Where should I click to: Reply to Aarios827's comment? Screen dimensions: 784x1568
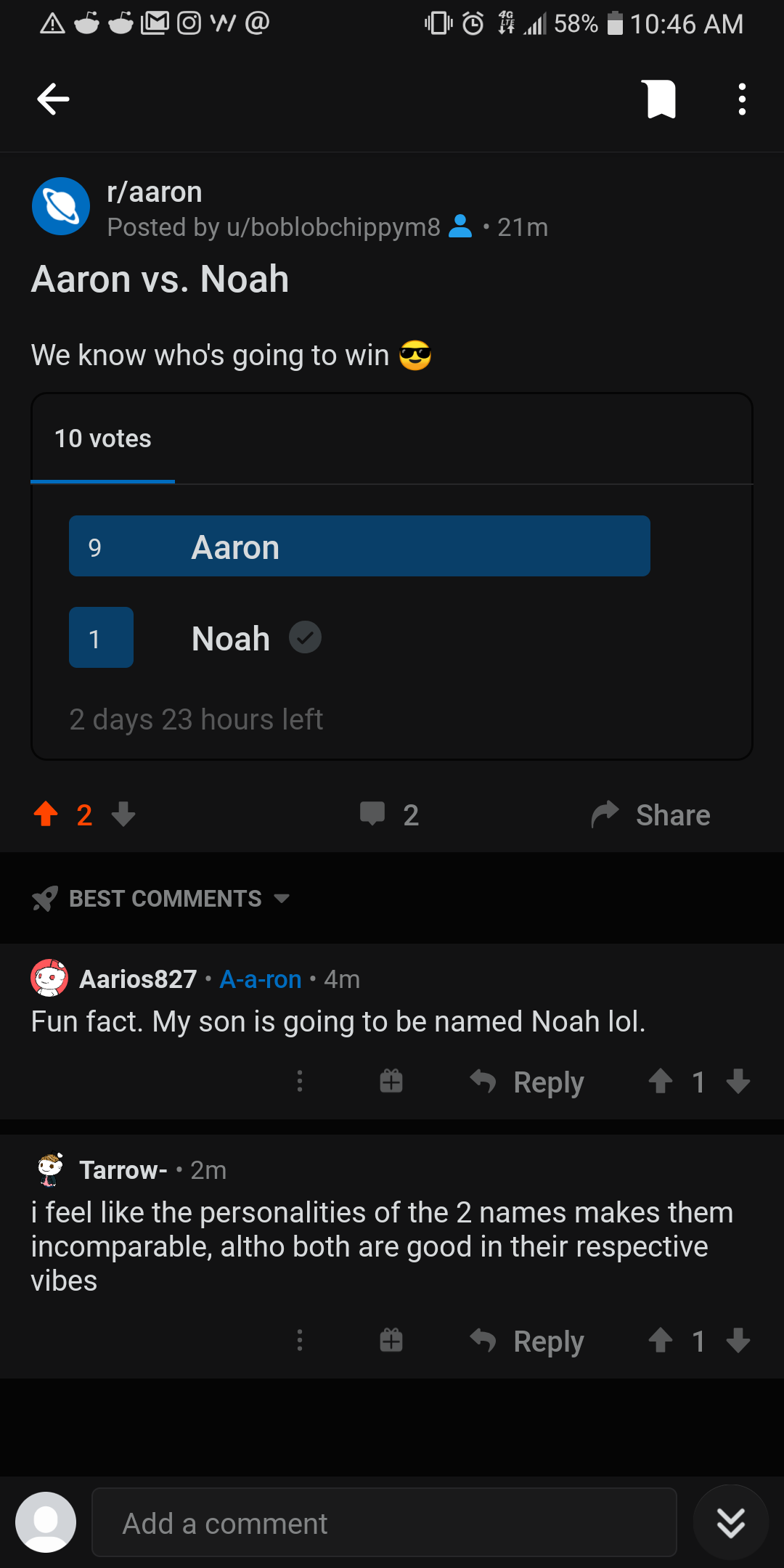click(527, 1081)
